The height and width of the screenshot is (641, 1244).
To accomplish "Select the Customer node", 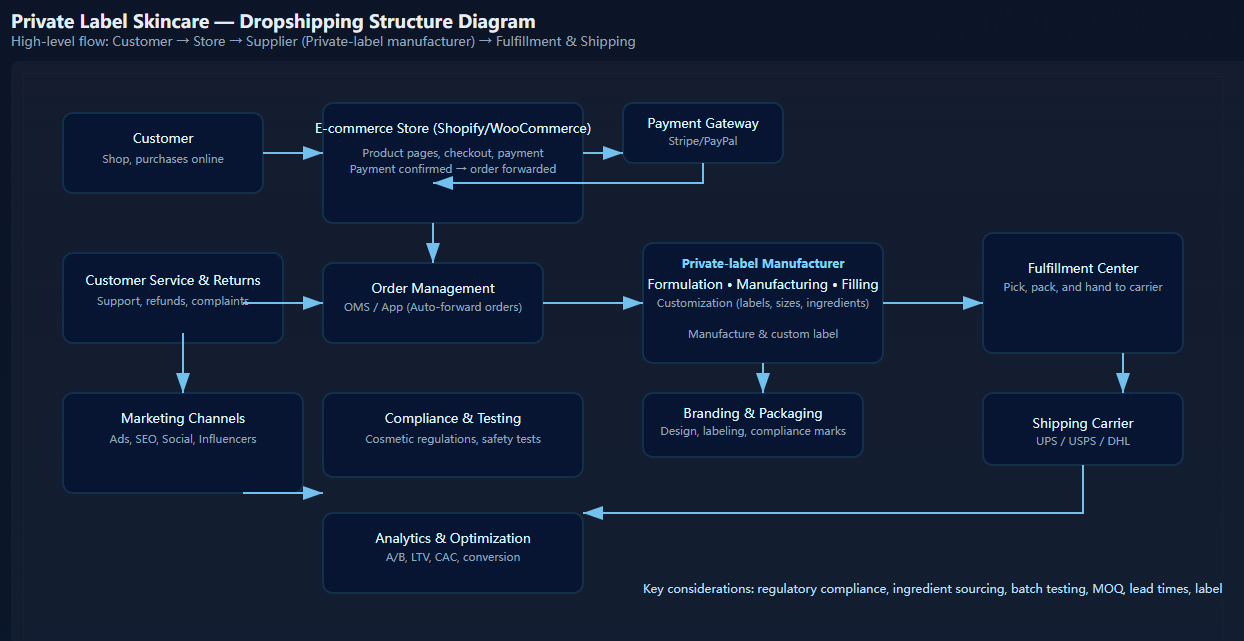I will tap(163, 152).
